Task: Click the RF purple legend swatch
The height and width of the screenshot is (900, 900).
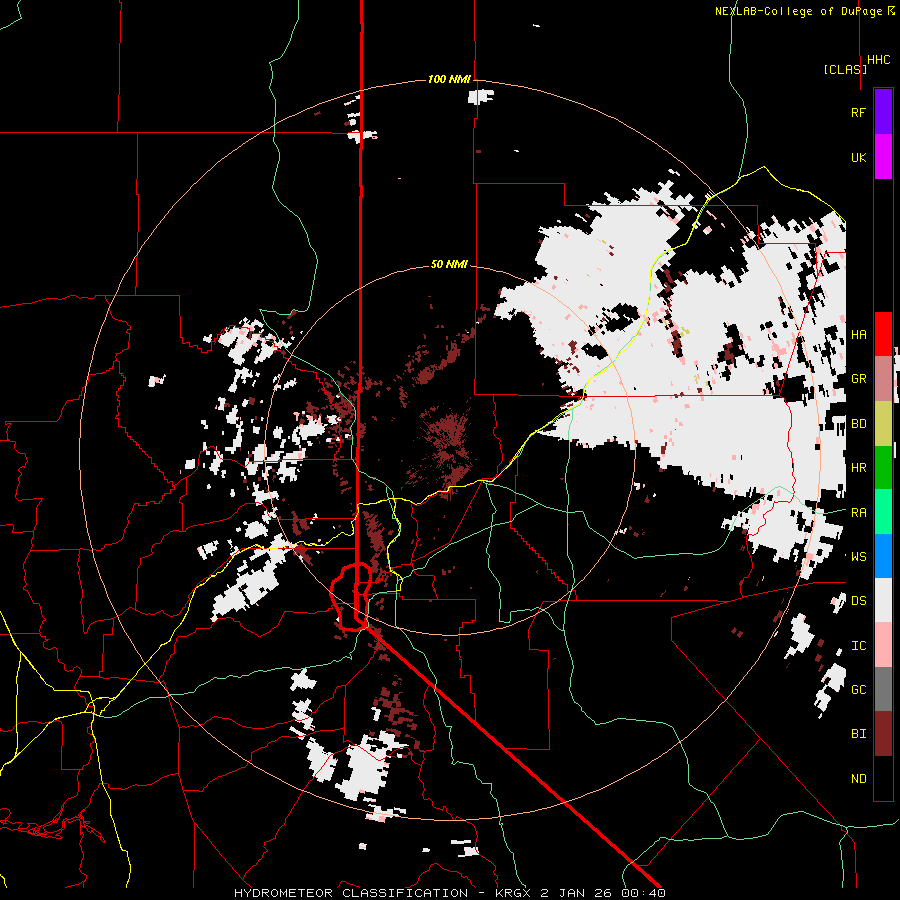Action: (883, 112)
